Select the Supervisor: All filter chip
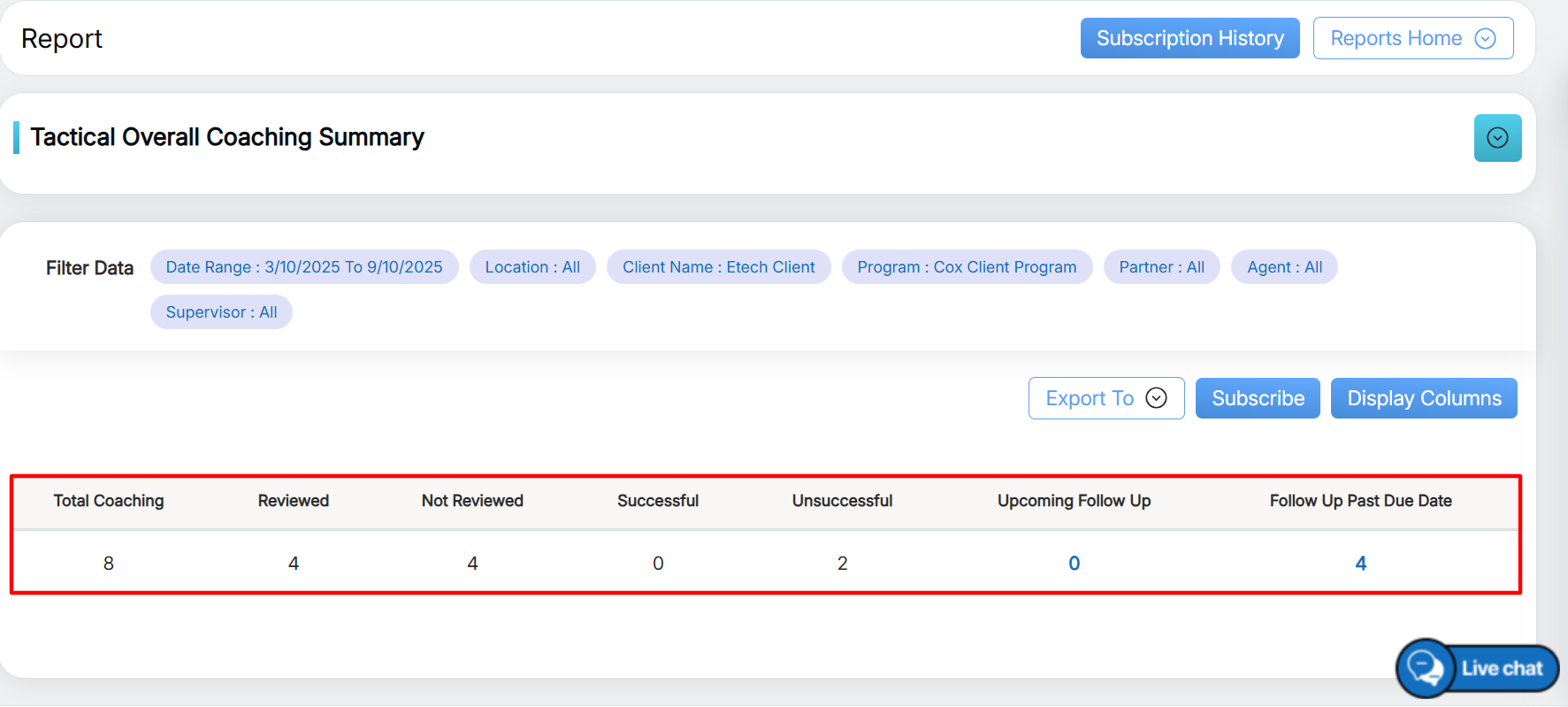The height and width of the screenshot is (707, 1568). [221, 312]
